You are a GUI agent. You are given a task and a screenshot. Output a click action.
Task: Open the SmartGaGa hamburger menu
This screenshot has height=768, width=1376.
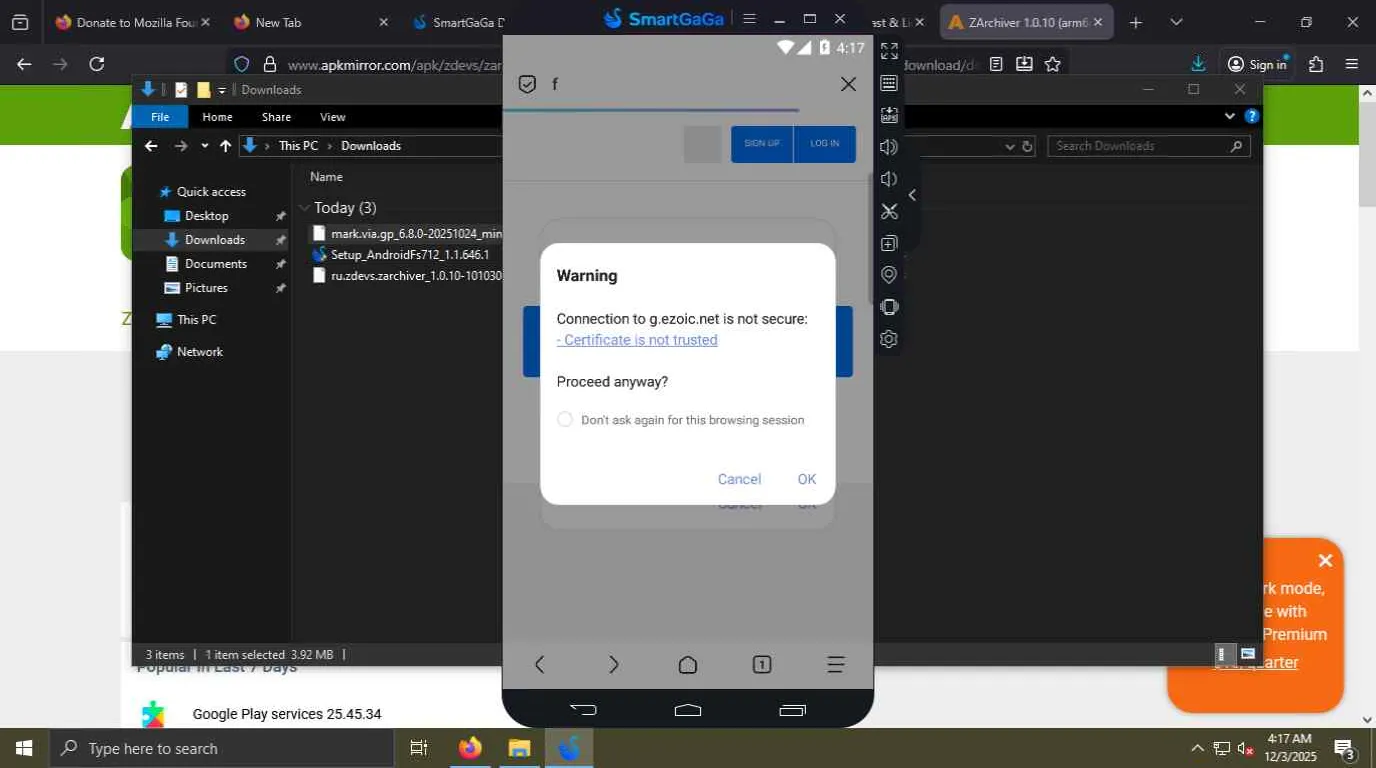750,18
